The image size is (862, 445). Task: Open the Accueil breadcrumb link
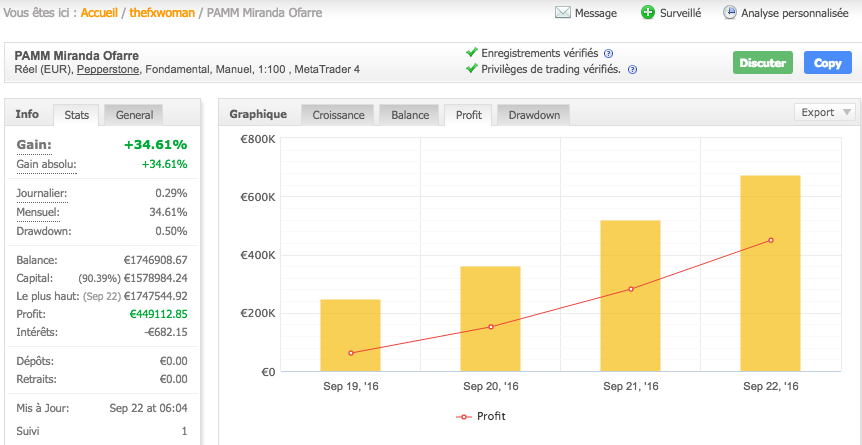[x=100, y=13]
